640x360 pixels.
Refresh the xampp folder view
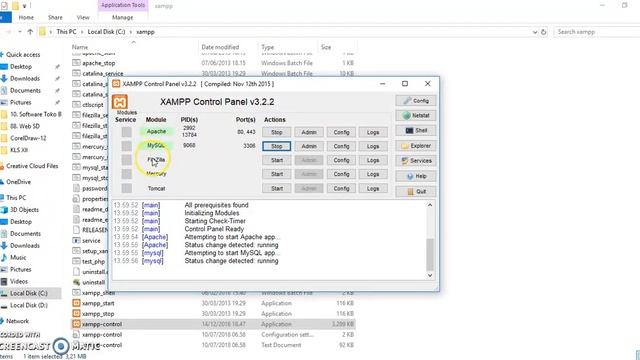coord(544,32)
